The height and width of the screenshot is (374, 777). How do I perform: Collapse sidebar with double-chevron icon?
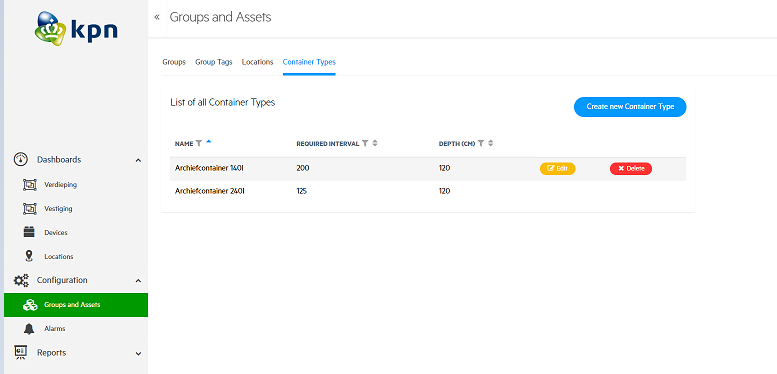coord(157,17)
